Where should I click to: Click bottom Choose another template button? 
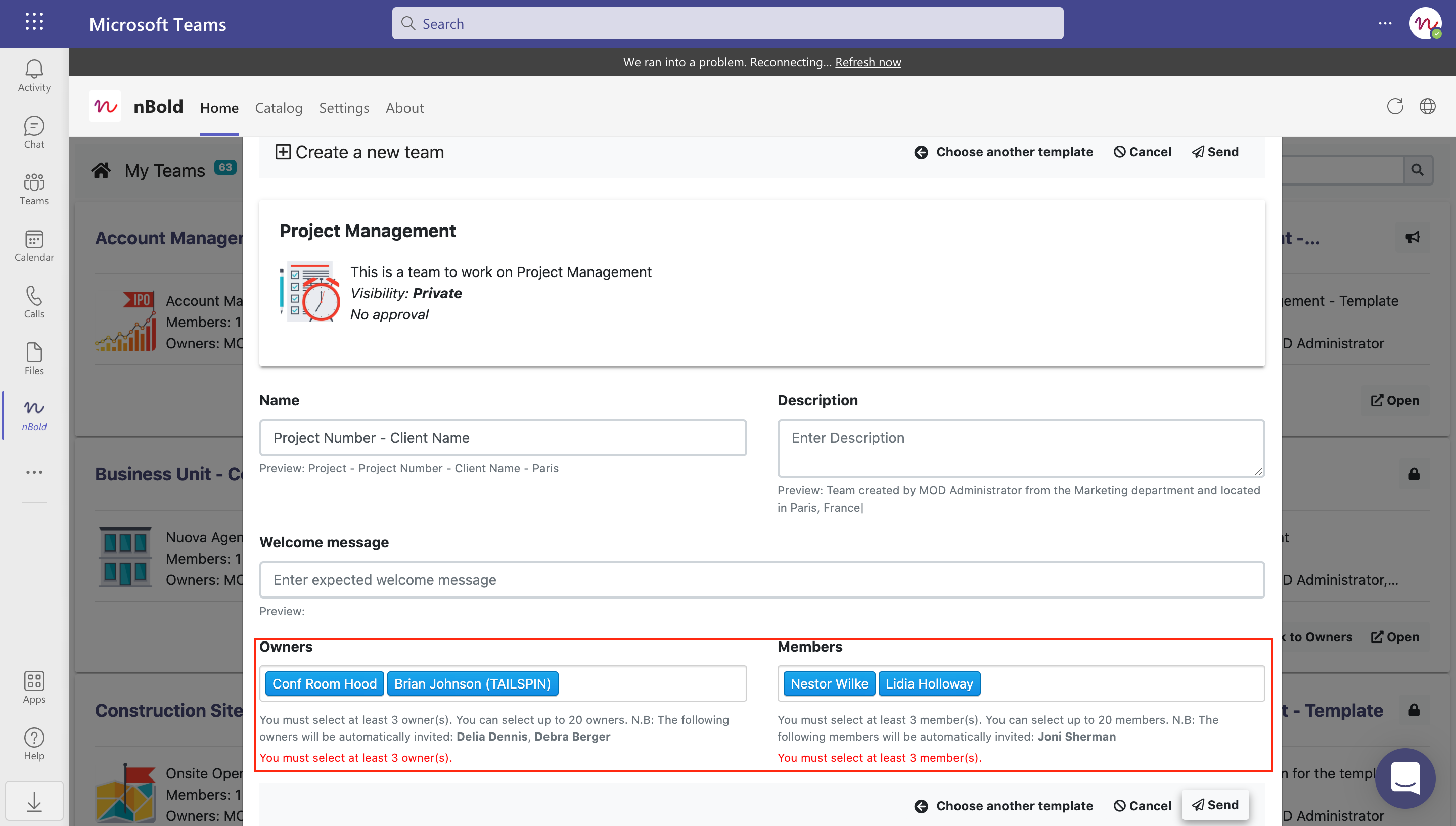click(x=1004, y=806)
